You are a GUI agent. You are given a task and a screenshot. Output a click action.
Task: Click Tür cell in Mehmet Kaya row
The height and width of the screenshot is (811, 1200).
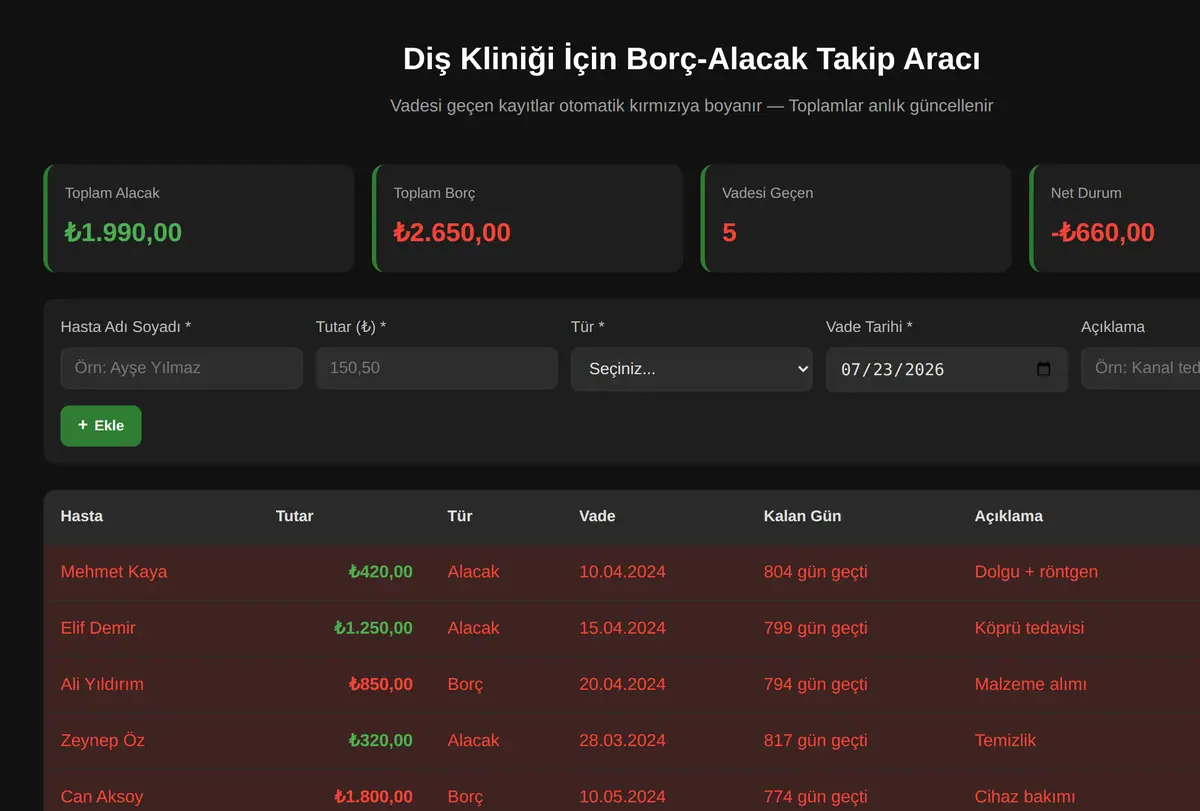pyautogui.click(x=473, y=572)
